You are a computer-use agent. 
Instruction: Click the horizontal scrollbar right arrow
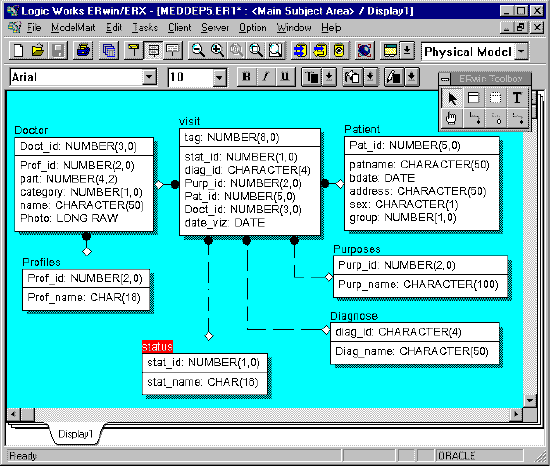click(516, 414)
